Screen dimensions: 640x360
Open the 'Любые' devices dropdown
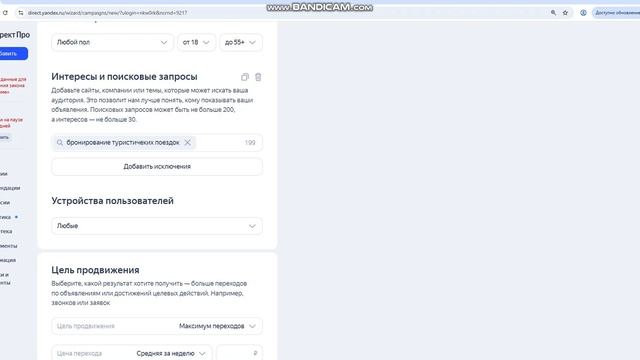tap(157, 226)
